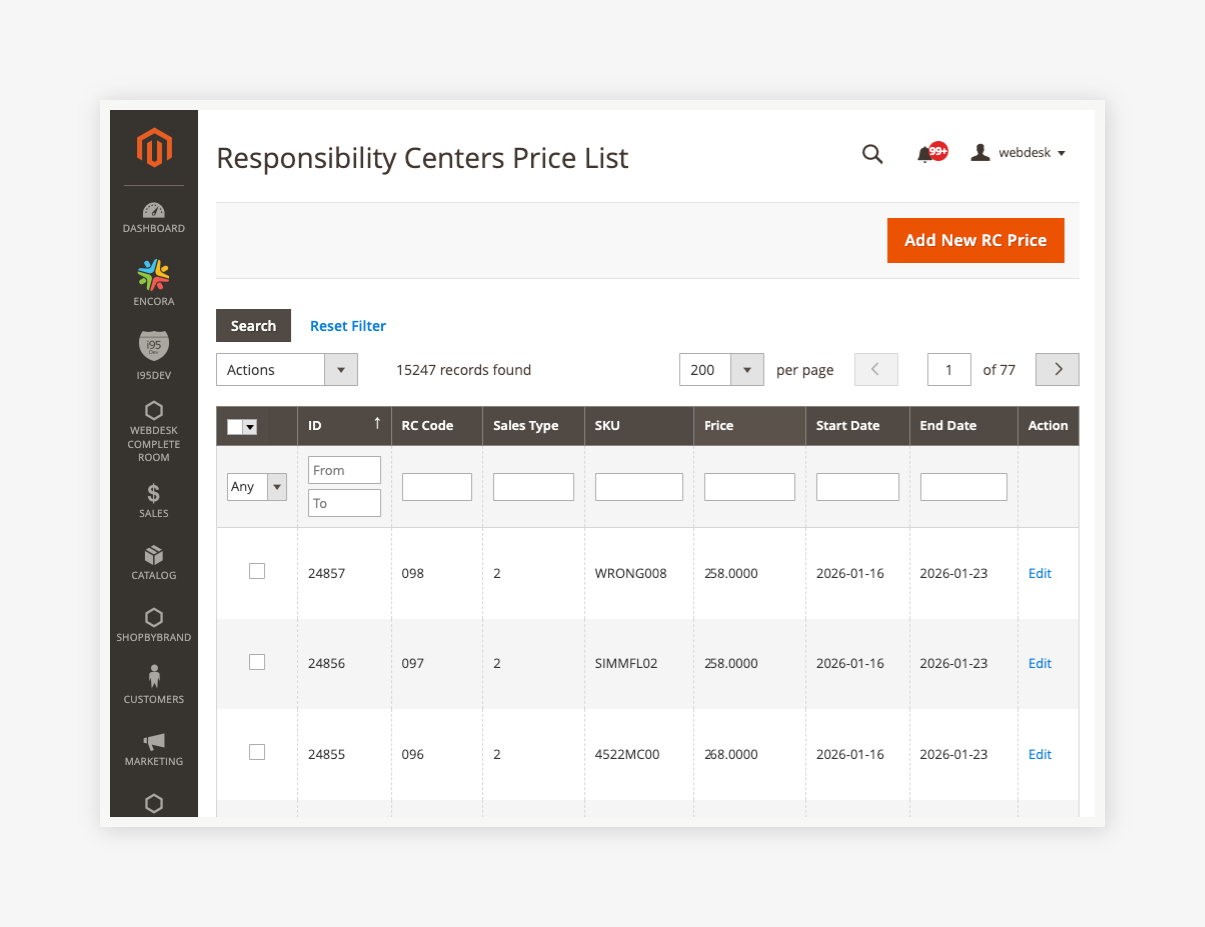The height and width of the screenshot is (927, 1205).
Task: Click price value 268.0000
Action: pos(731,754)
